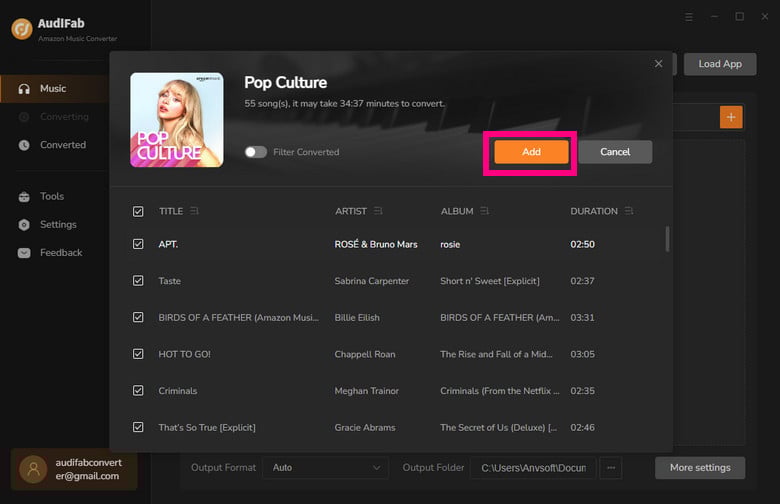Deselect the Criminals song checkbox
This screenshot has width=780, height=504.
point(138,391)
